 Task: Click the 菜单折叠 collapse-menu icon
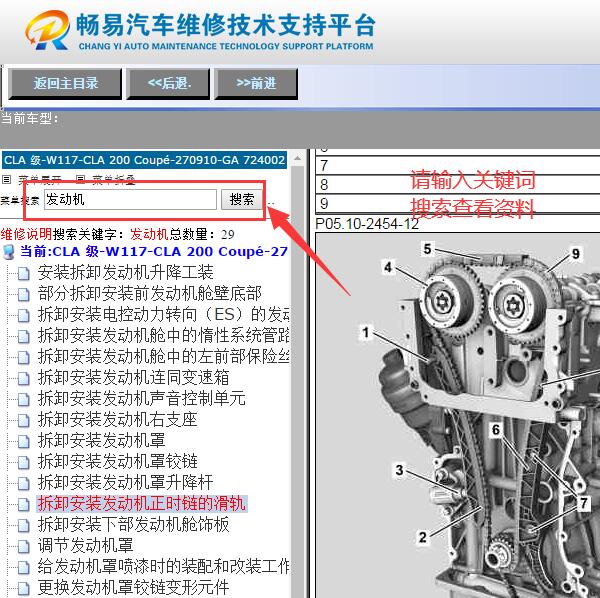coord(80,179)
